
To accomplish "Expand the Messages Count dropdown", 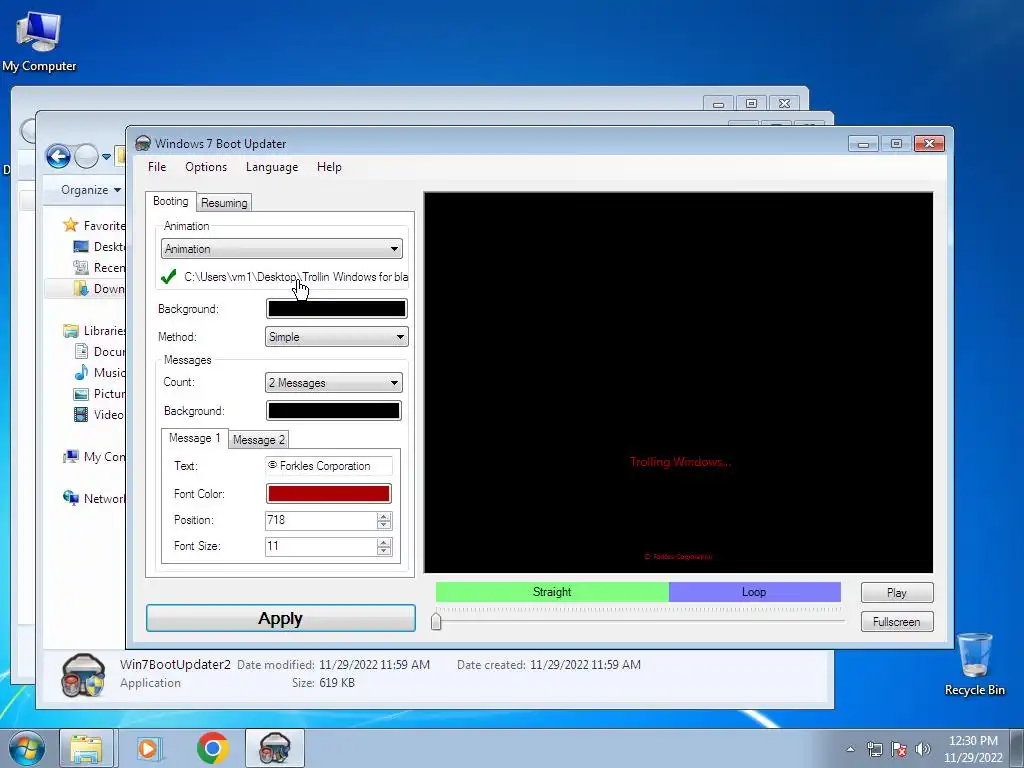I will [334, 383].
